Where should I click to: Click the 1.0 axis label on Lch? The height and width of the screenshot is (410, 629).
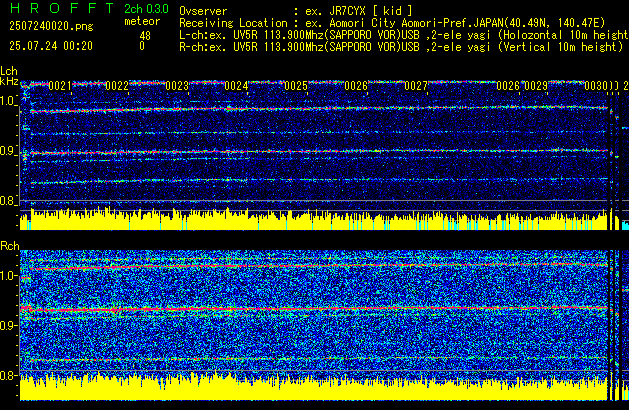pyautogui.click(x=8, y=101)
